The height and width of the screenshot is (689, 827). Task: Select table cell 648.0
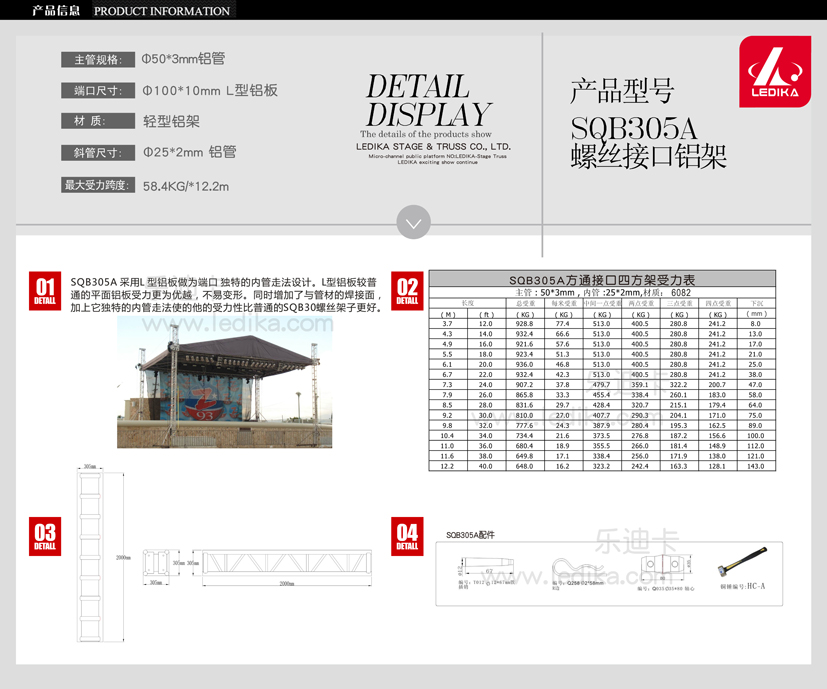(524, 466)
